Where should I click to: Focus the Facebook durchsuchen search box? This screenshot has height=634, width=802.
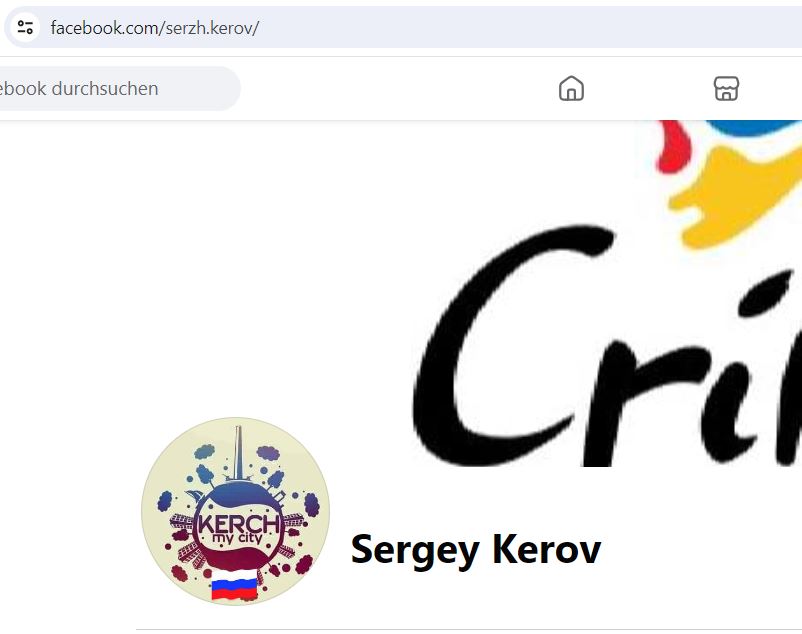click(x=116, y=88)
